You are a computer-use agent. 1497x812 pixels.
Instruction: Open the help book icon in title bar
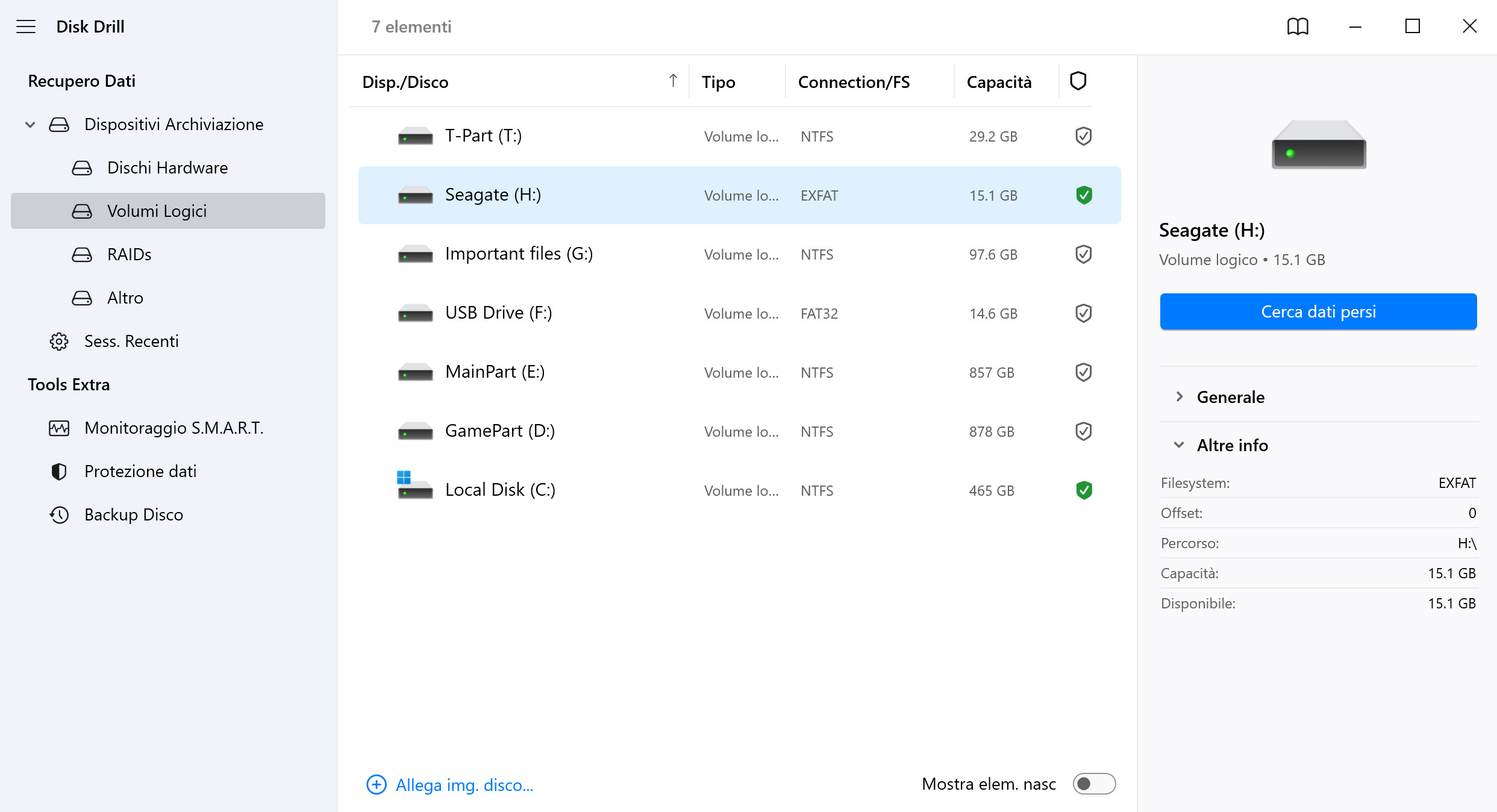click(x=1298, y=27)
